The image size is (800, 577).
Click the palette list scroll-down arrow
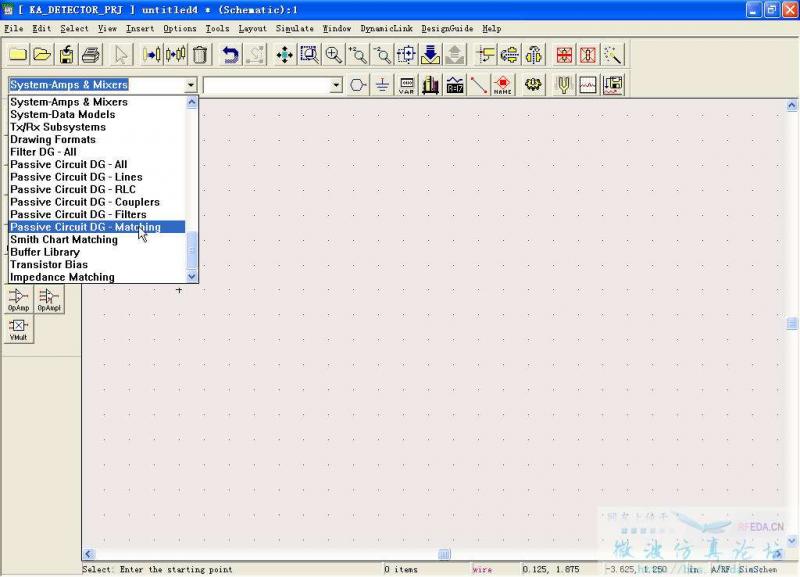[x=192, y=277]
